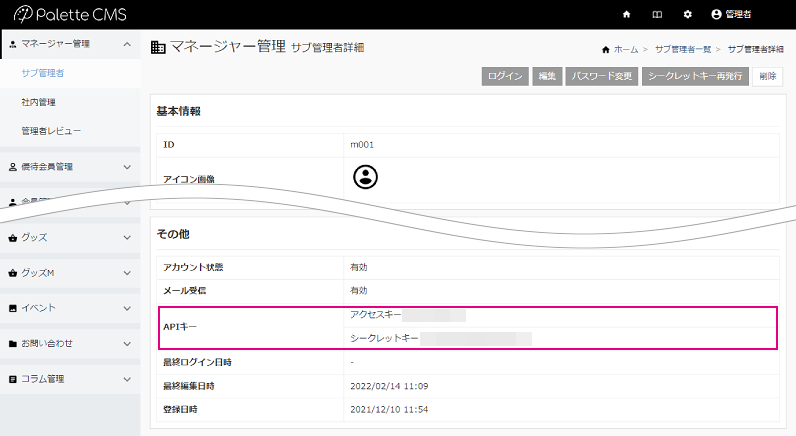Image resolution: width=796 pixels, height=436 pixels.
Task: Click the 管理者 user account icon
Action: pos(716,14)
